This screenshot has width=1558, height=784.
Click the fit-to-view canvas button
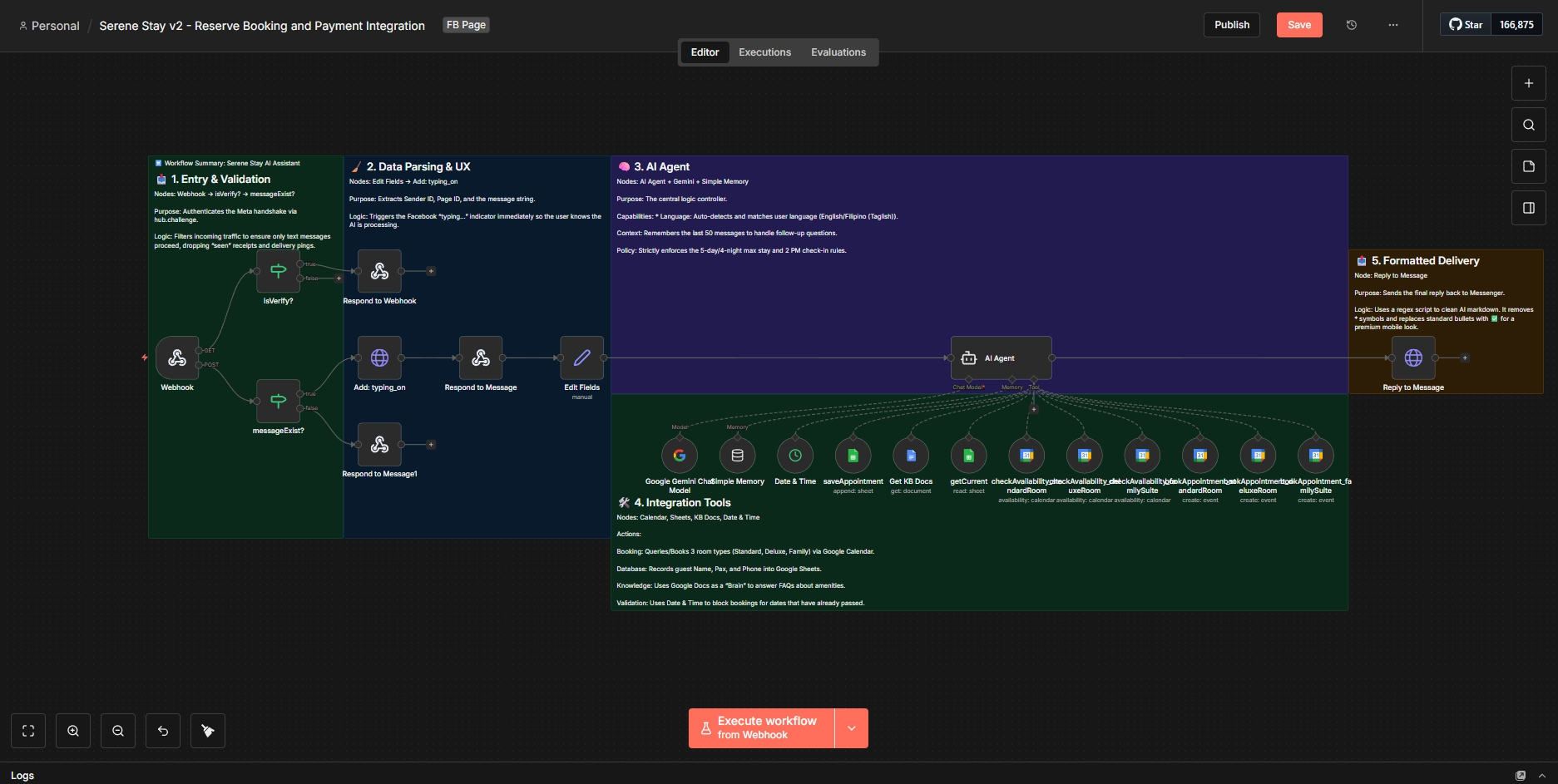tap(28, 731)
